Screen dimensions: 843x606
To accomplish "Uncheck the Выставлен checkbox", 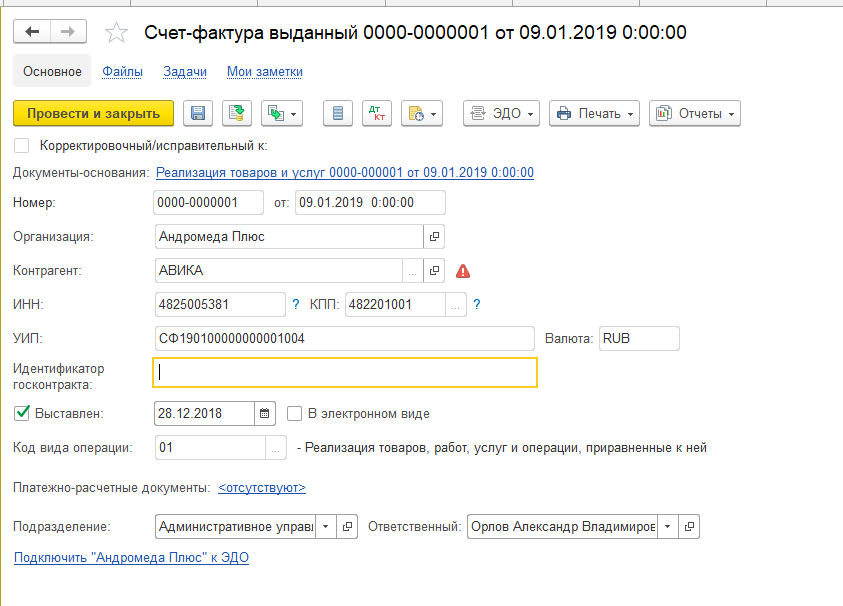I will coord(22,413).
